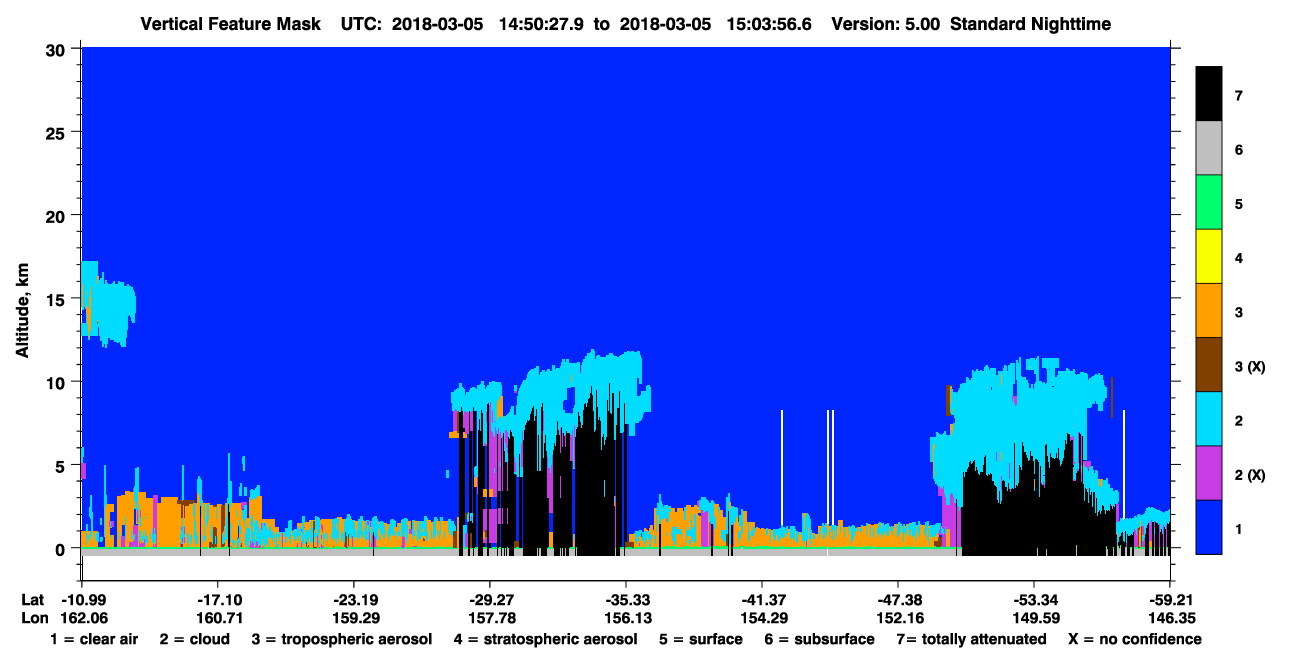Click the start time 14:50:27.9
This screenshot has height=667, width=1300.
[x=539, y=24]
